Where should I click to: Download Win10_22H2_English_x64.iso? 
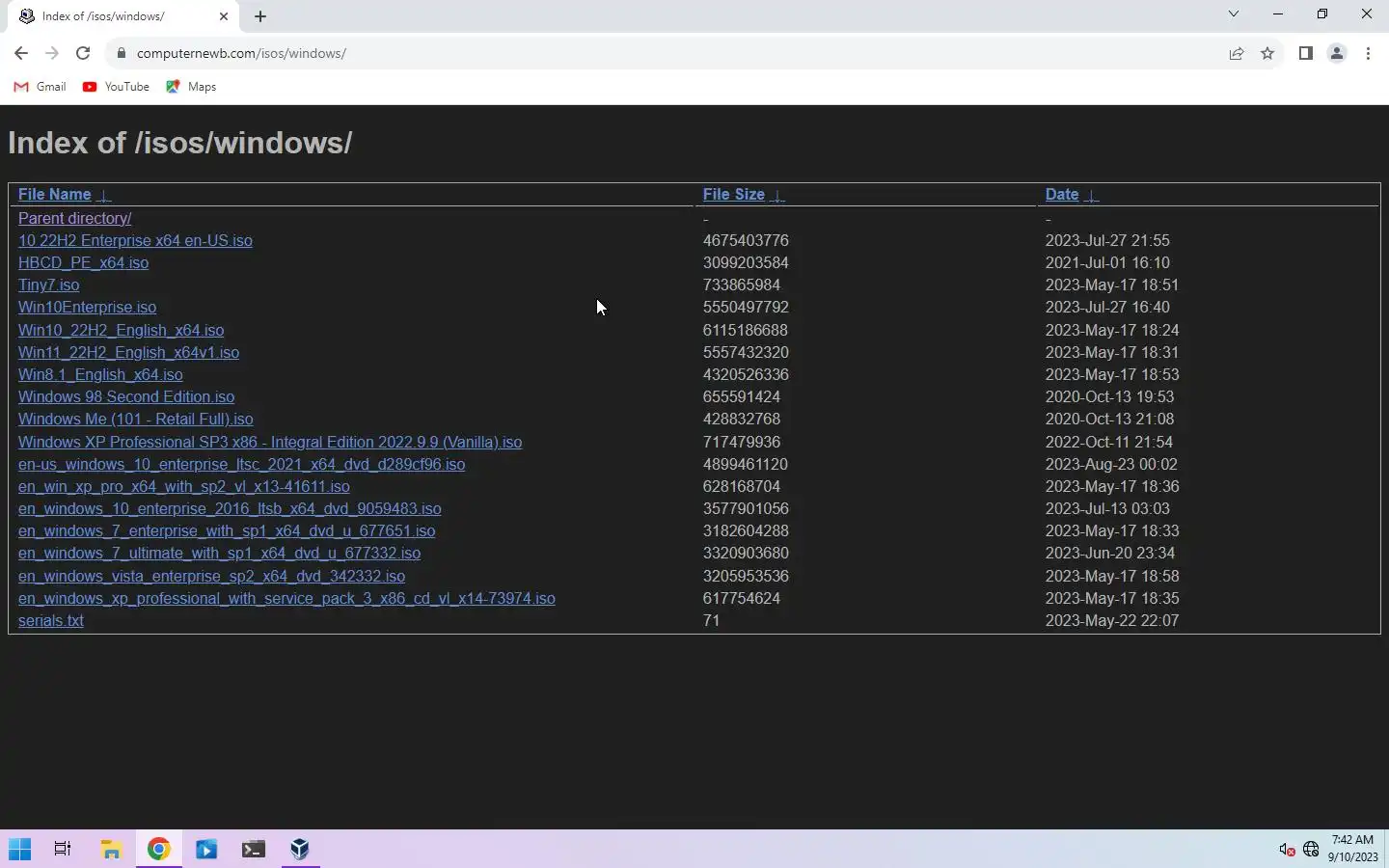point(121,331)
